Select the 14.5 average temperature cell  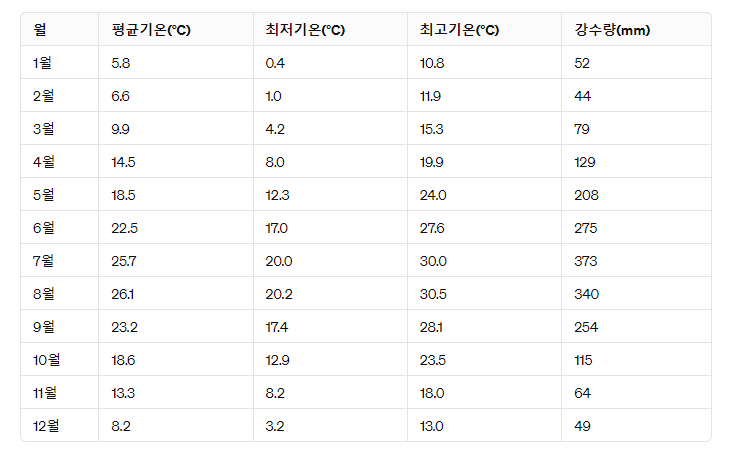123,162
